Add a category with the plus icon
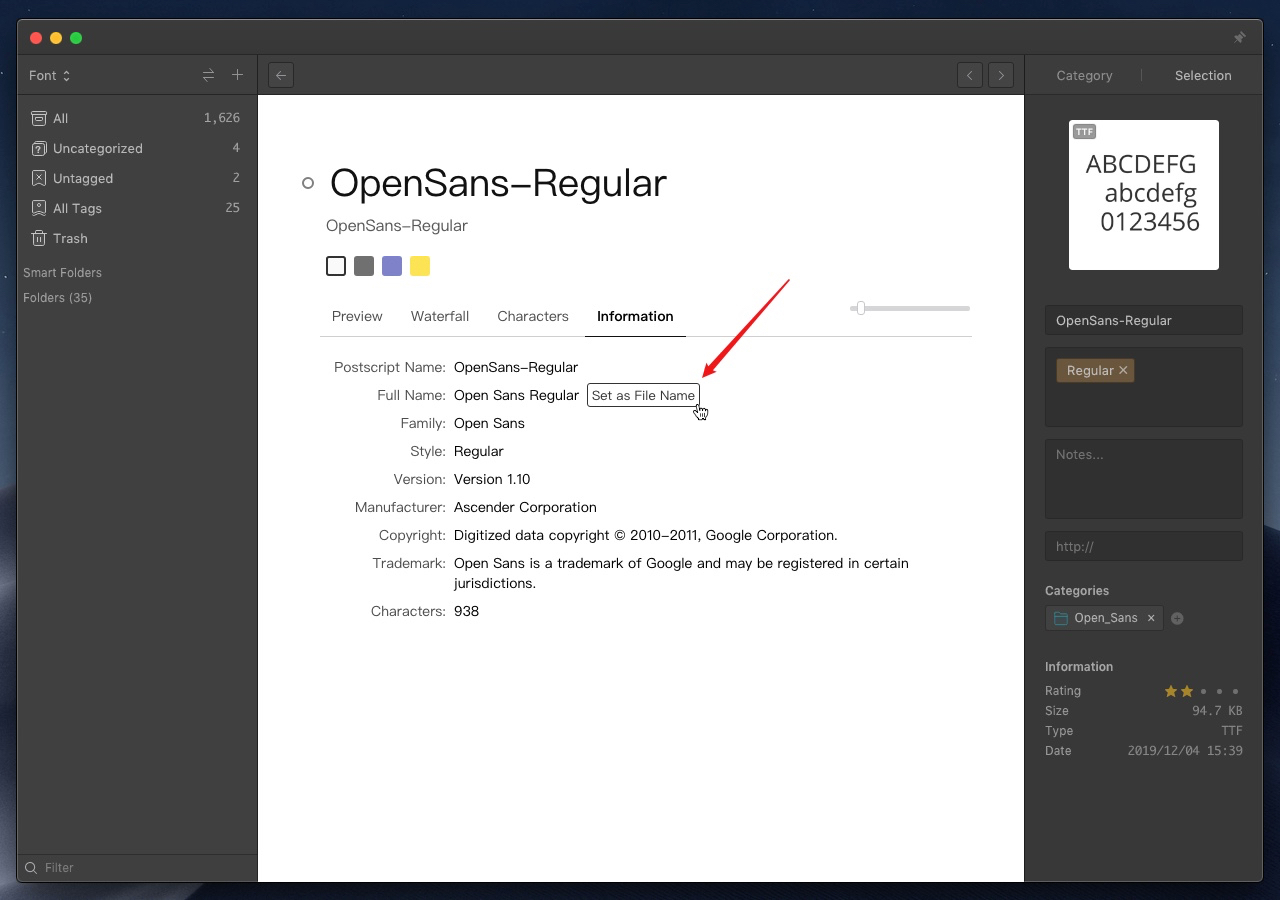 pos(1177,618)
